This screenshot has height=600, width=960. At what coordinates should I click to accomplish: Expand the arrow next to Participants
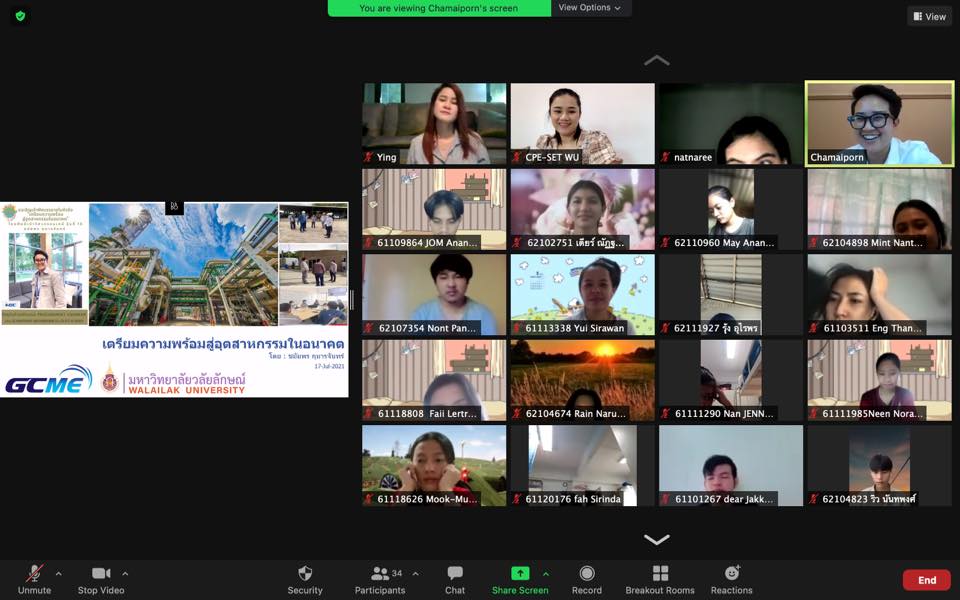click(x=415, y=574)
